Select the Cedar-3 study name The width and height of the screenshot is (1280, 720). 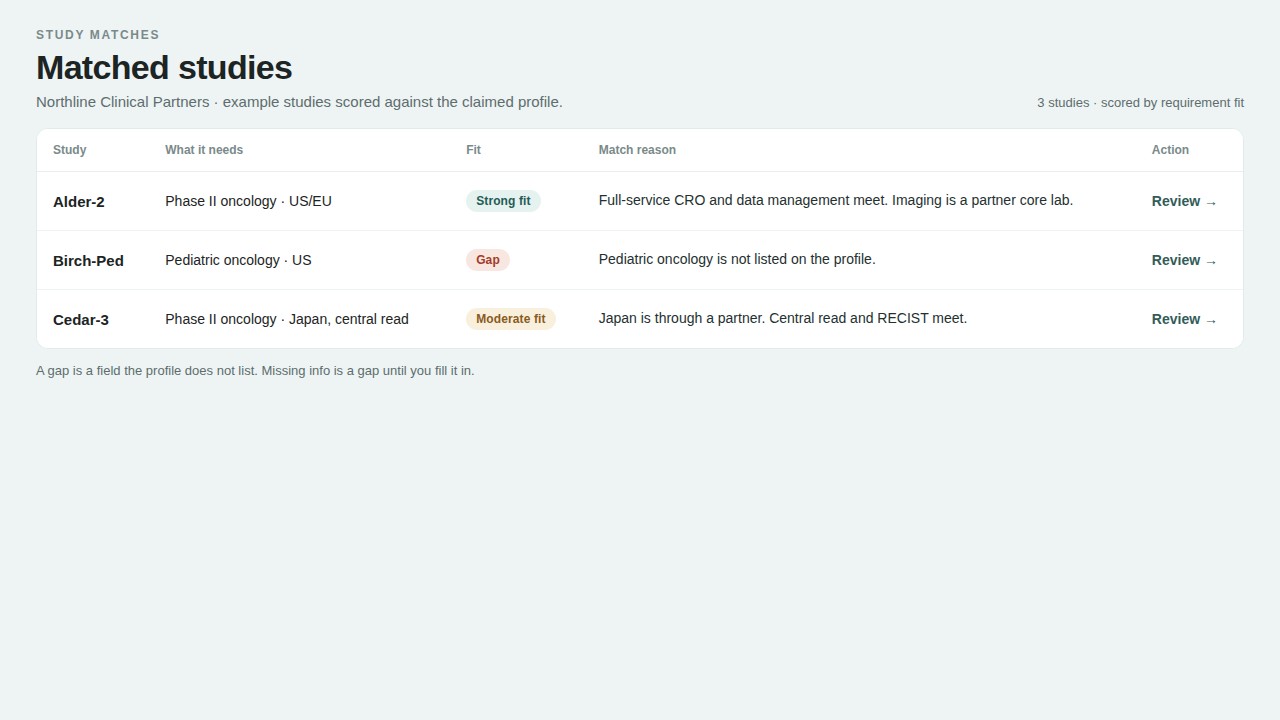click(x=81, y=320)
